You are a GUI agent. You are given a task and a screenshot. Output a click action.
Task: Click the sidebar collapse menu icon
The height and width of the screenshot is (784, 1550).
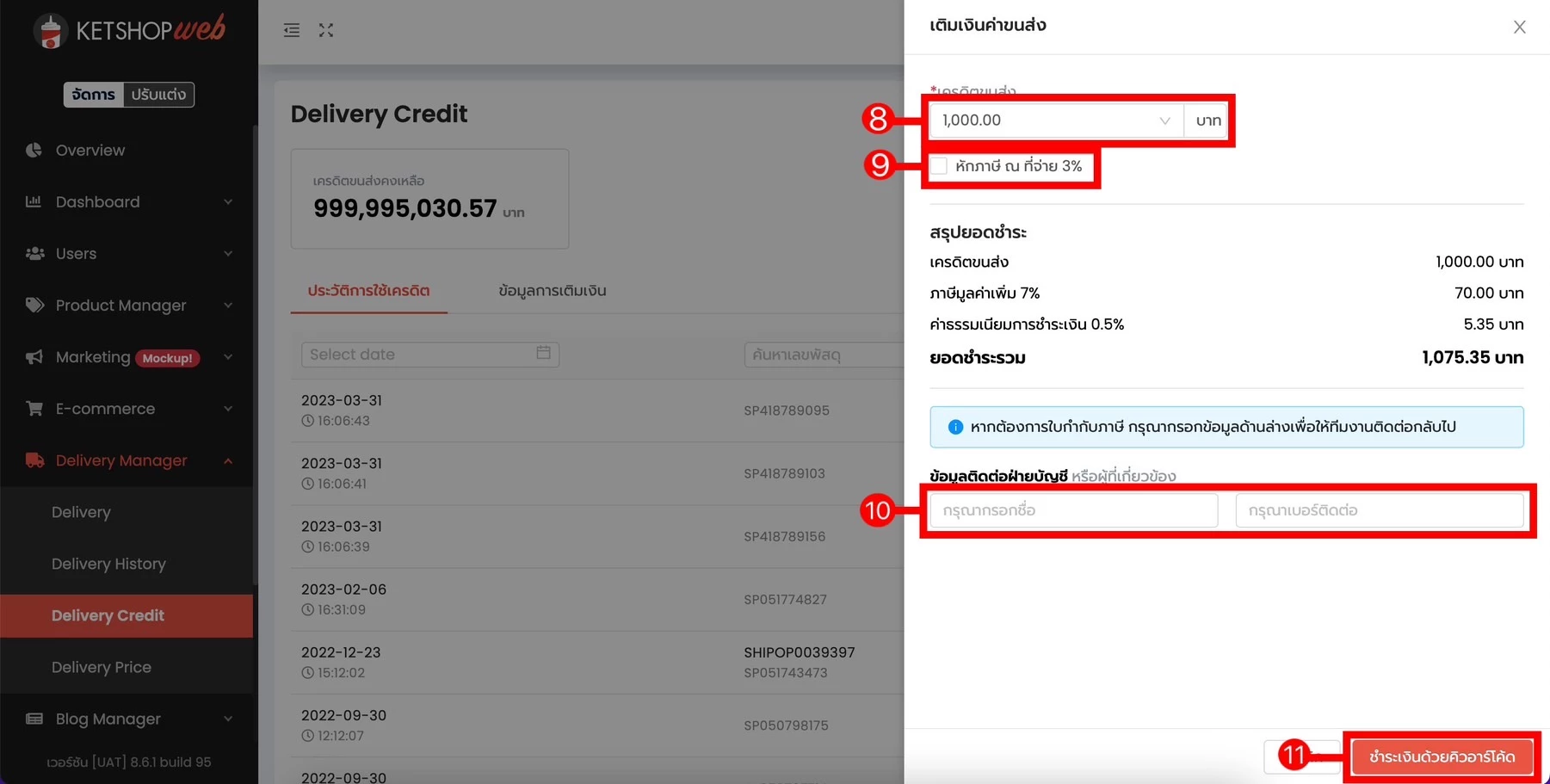click(292, 30)
